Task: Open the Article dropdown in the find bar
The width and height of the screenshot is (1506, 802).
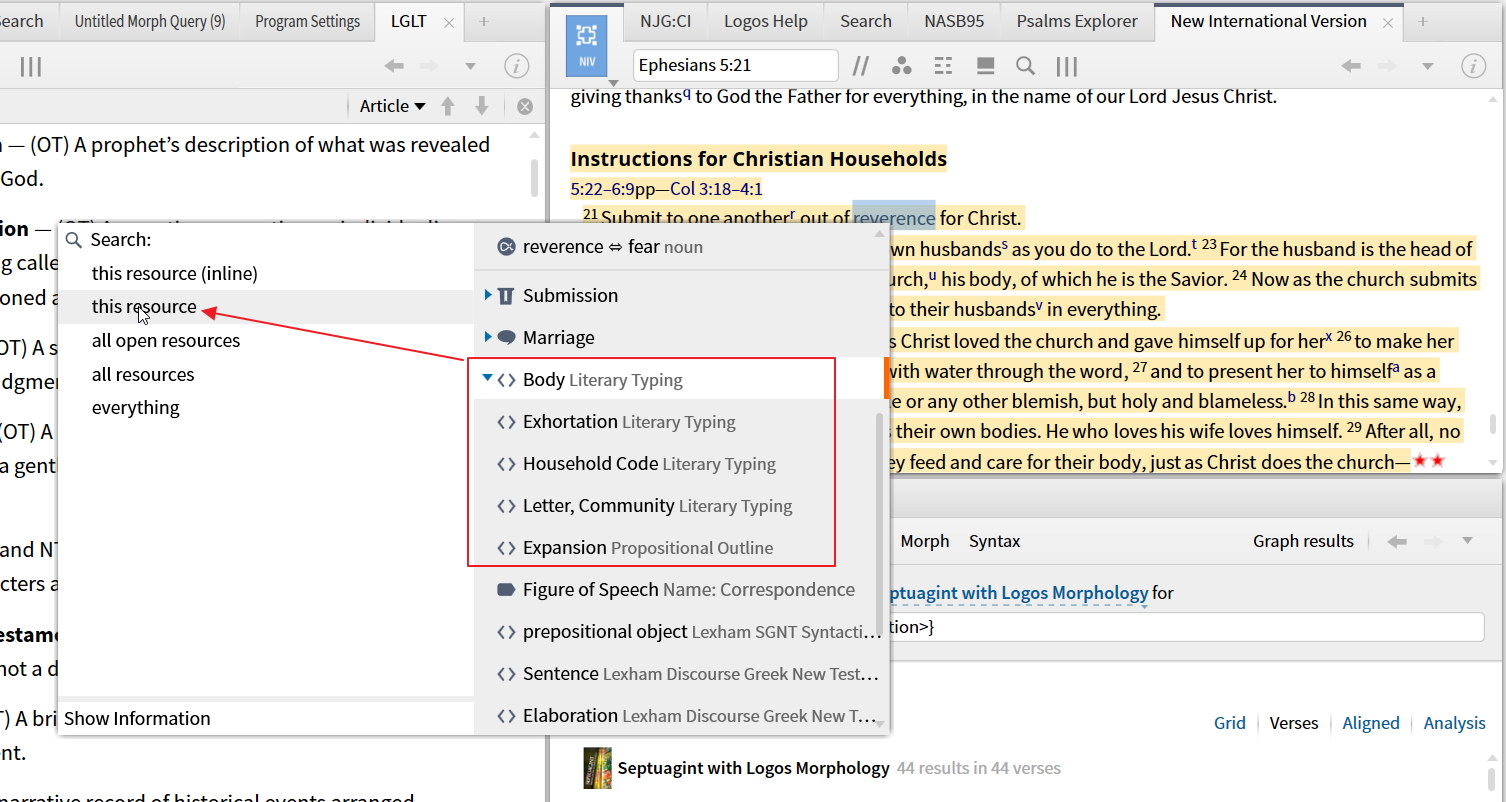Action: tap(392, 106)
